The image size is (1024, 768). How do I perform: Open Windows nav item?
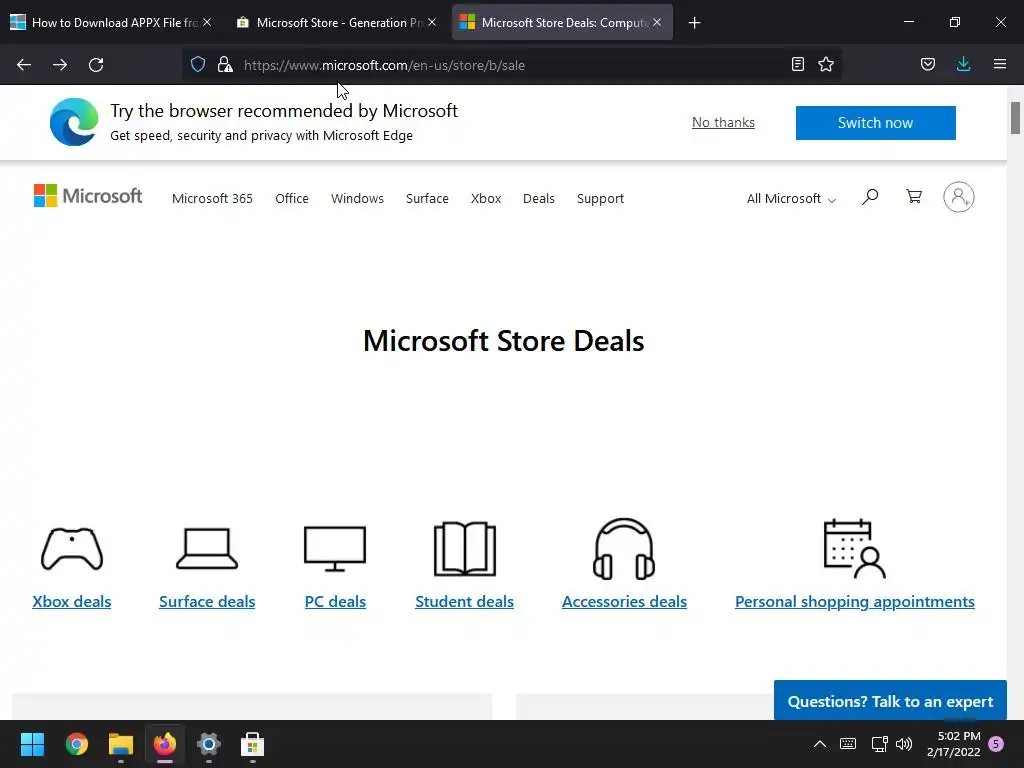pyautogui.click(x=357, y=199)
